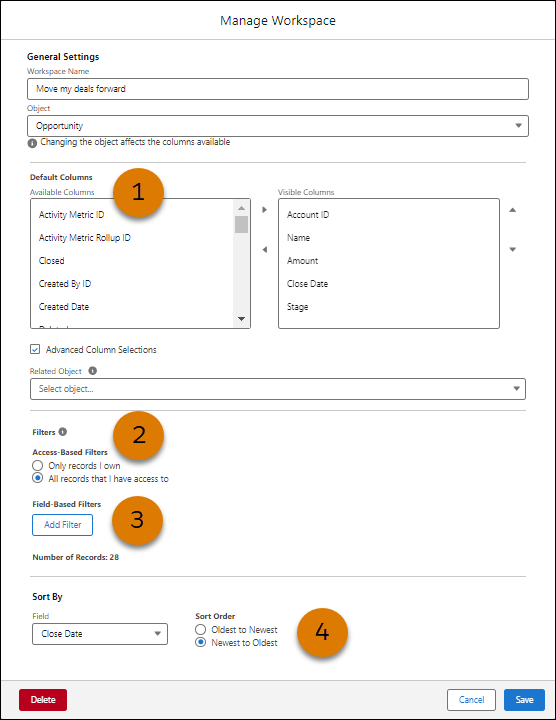Move visible column up in order
This screenshot has width=556, height=720.
click(x=513, y=210)
